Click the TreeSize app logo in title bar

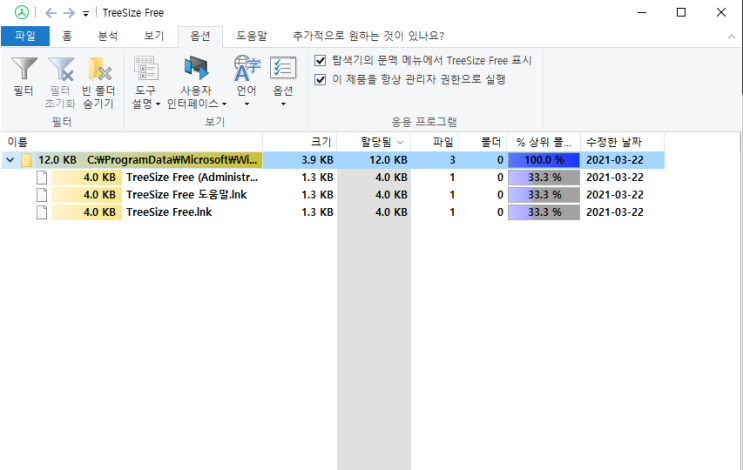click(x=22, y=12)
